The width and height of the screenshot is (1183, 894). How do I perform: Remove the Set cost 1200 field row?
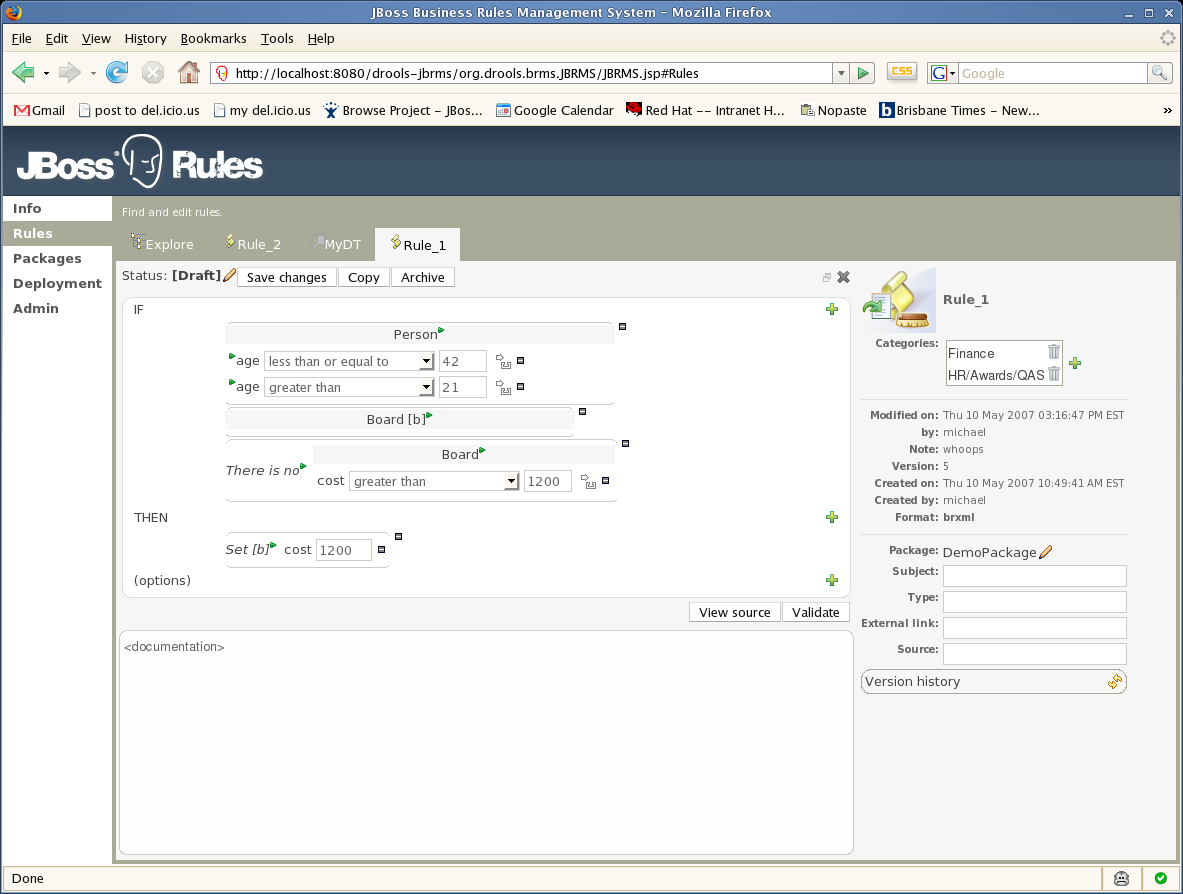(x=382, y=549)
